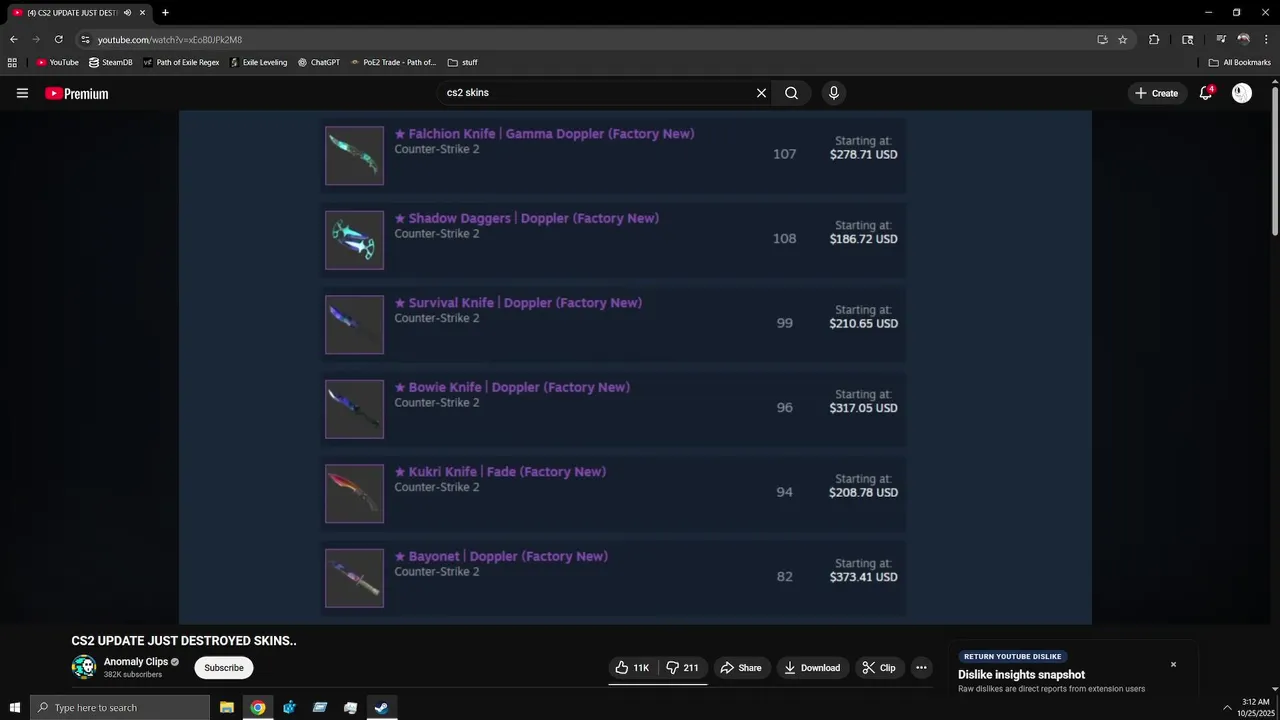Click the Create button
The image size is (1280, 720).
1156,93
